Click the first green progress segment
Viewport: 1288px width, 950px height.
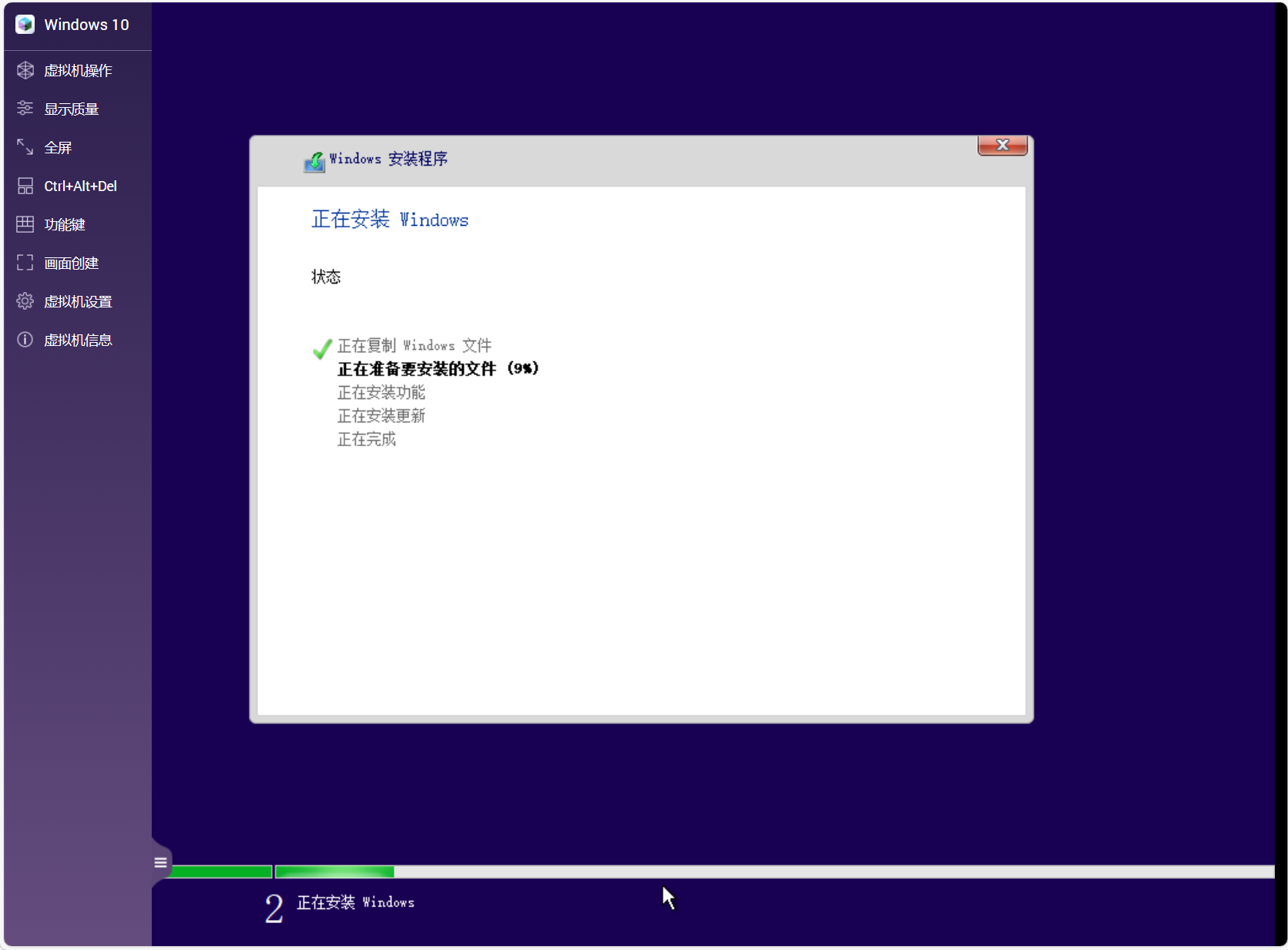point(220,871)
